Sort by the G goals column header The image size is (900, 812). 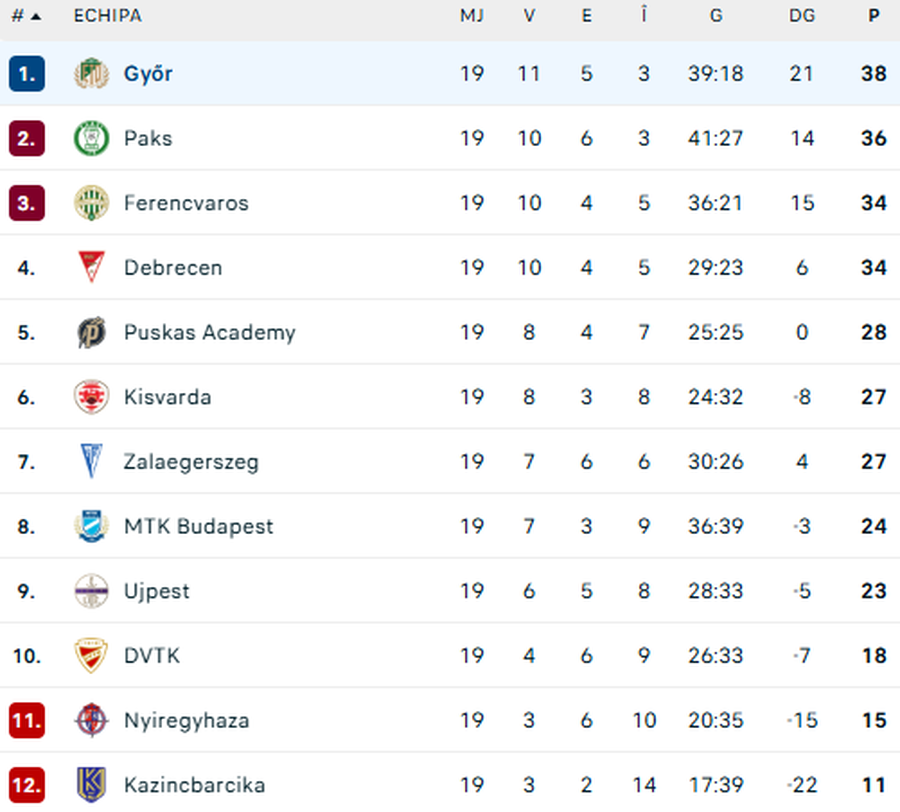coord(716,16)
